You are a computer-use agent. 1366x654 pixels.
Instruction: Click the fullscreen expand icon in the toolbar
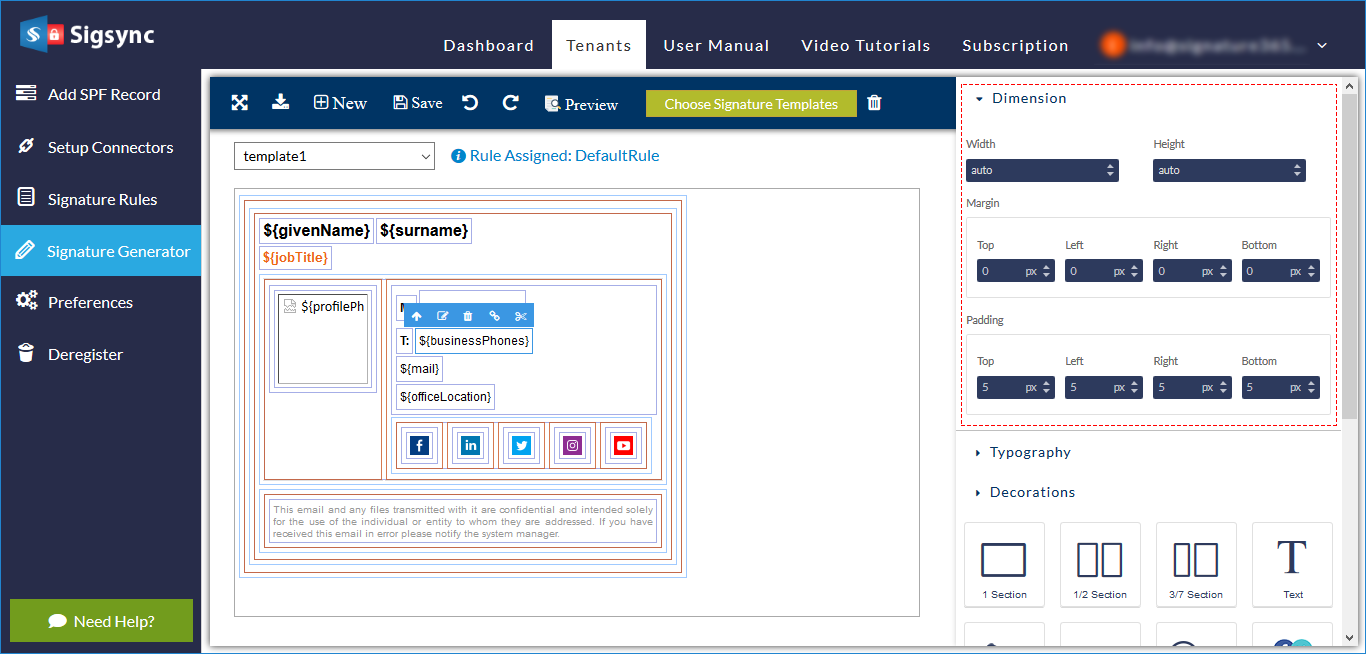[x=240, y=102]
